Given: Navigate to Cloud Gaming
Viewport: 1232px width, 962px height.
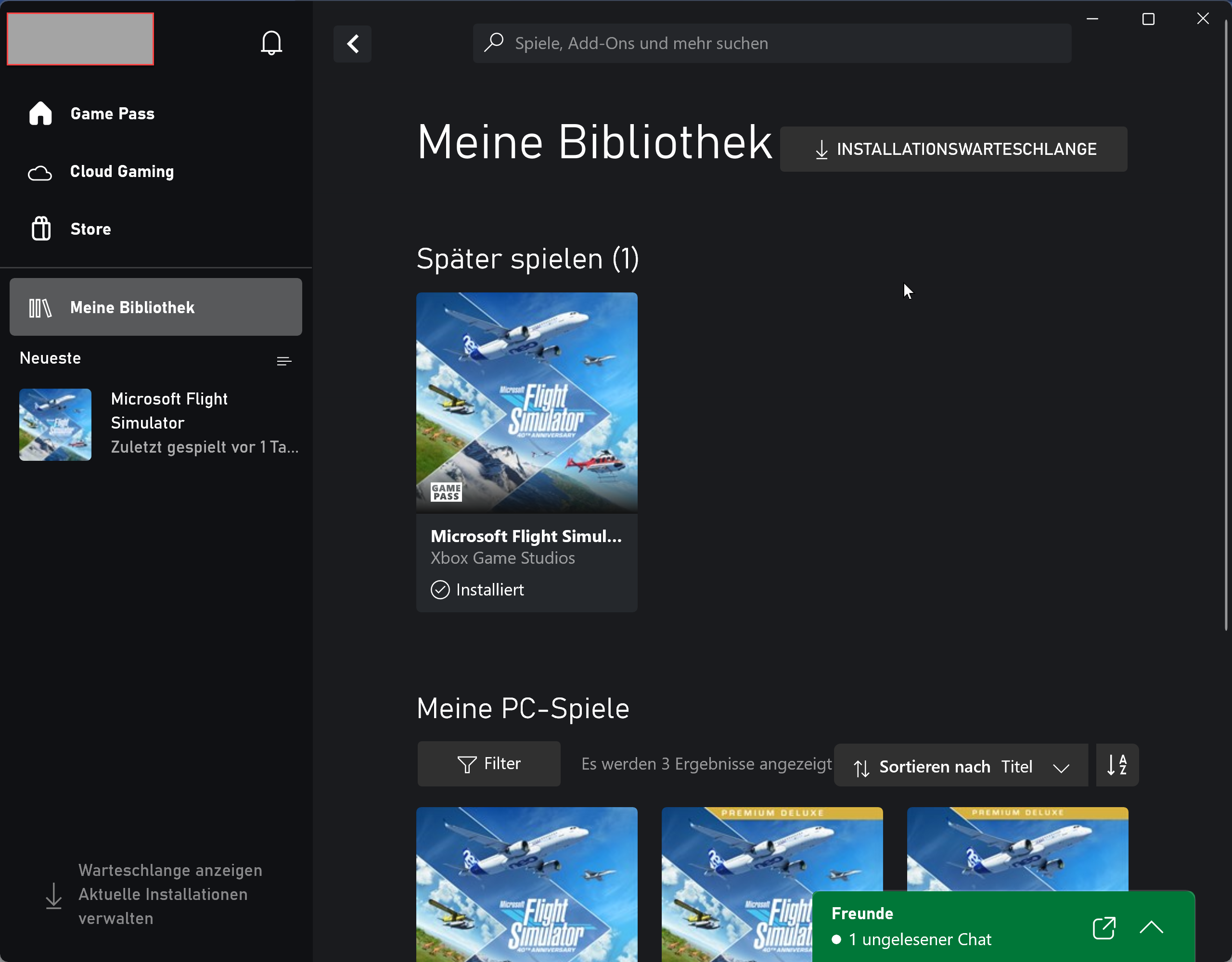Looking at the screenshot, I should [121, 171].
